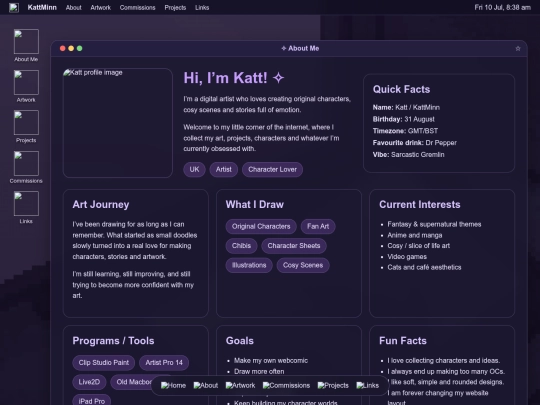Click the Clip Studio Paint tag
540x405 pixels.
tap(104, 363)
